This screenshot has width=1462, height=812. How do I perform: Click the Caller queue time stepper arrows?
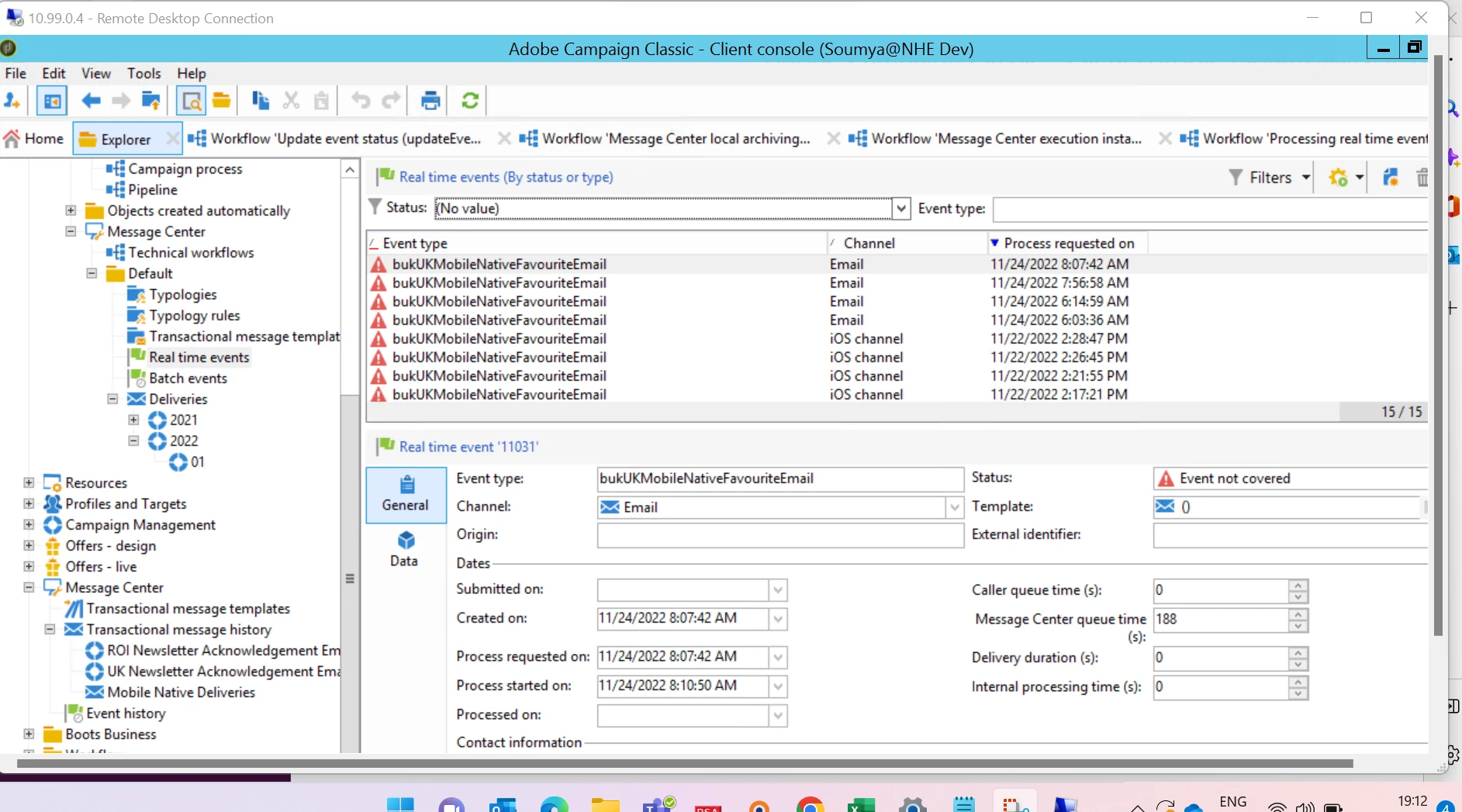coord(1298,591)
